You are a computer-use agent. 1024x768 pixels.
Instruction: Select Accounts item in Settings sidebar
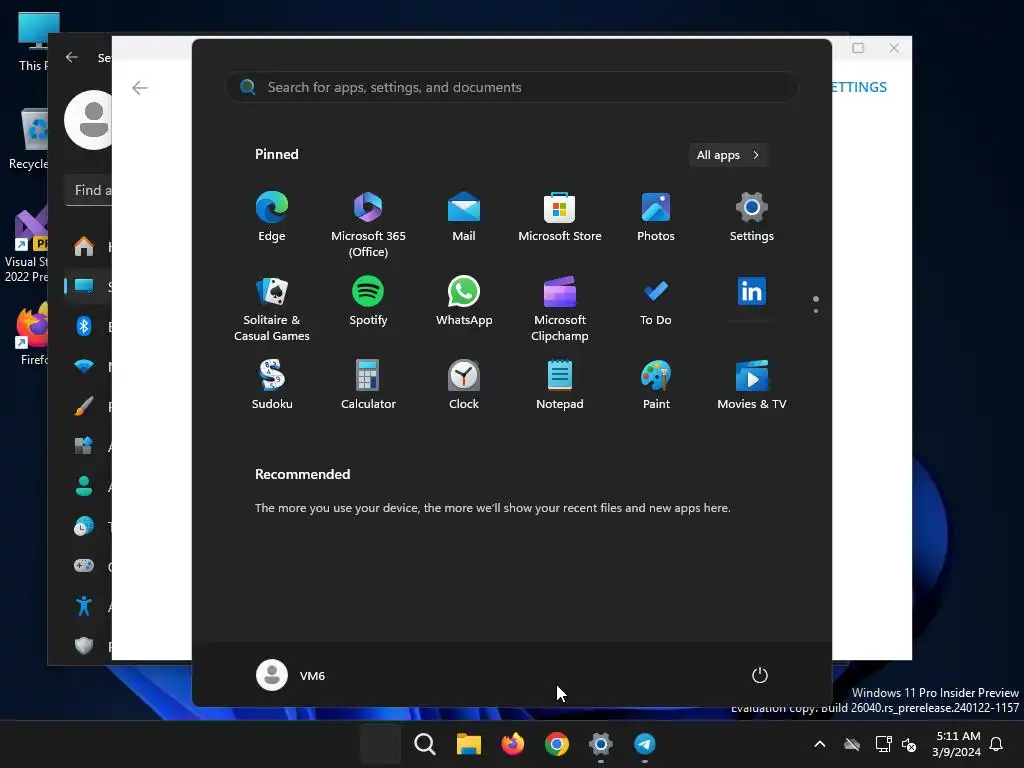click(x=88, y=486)
